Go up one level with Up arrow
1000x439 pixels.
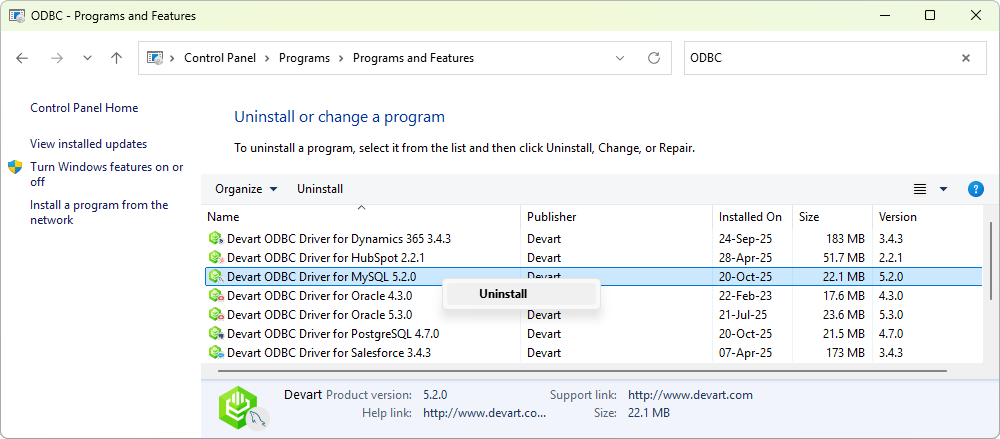pyautogui.click(x=116, y=58)
